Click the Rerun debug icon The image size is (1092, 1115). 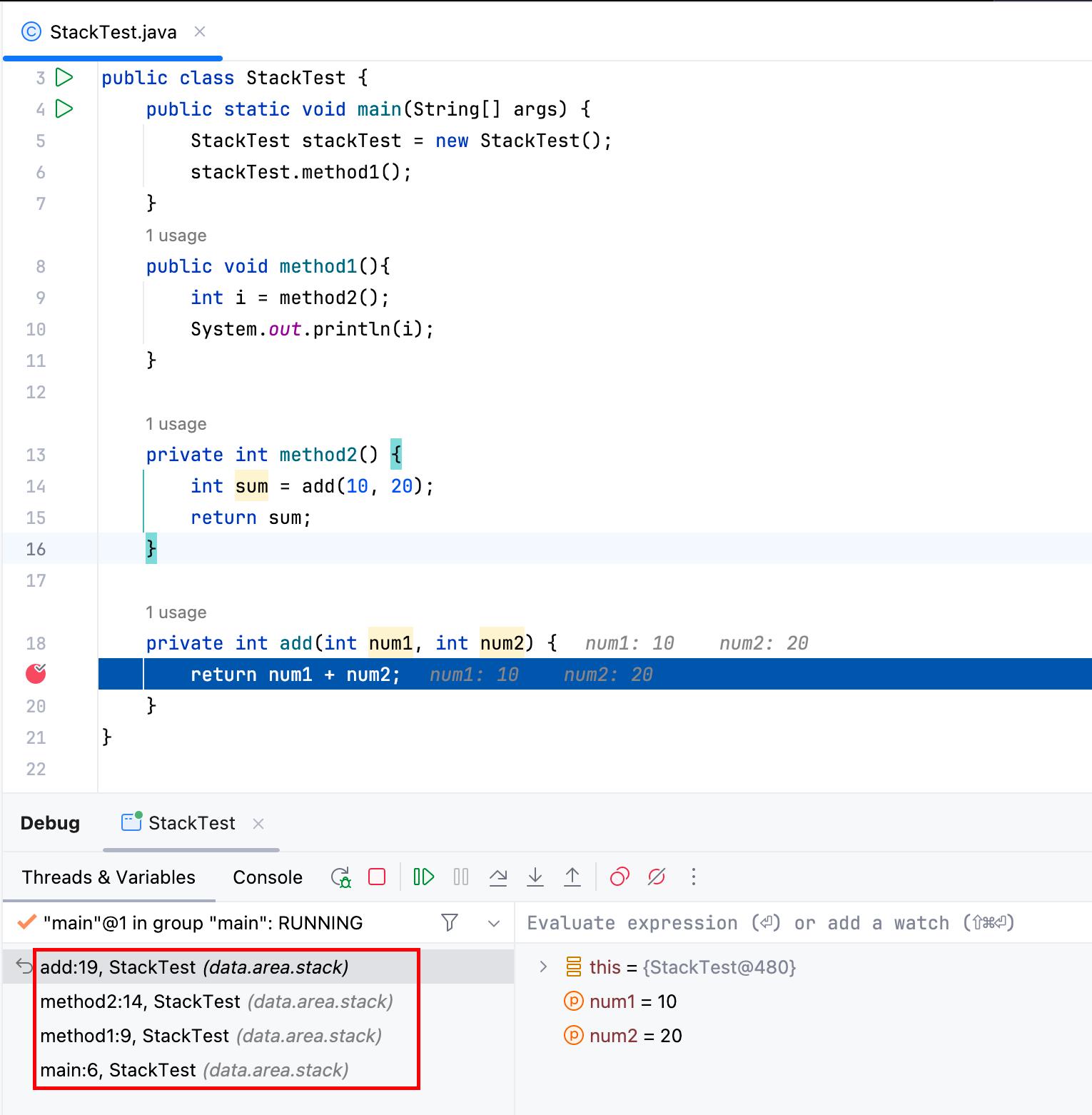(x=341, y=877)
